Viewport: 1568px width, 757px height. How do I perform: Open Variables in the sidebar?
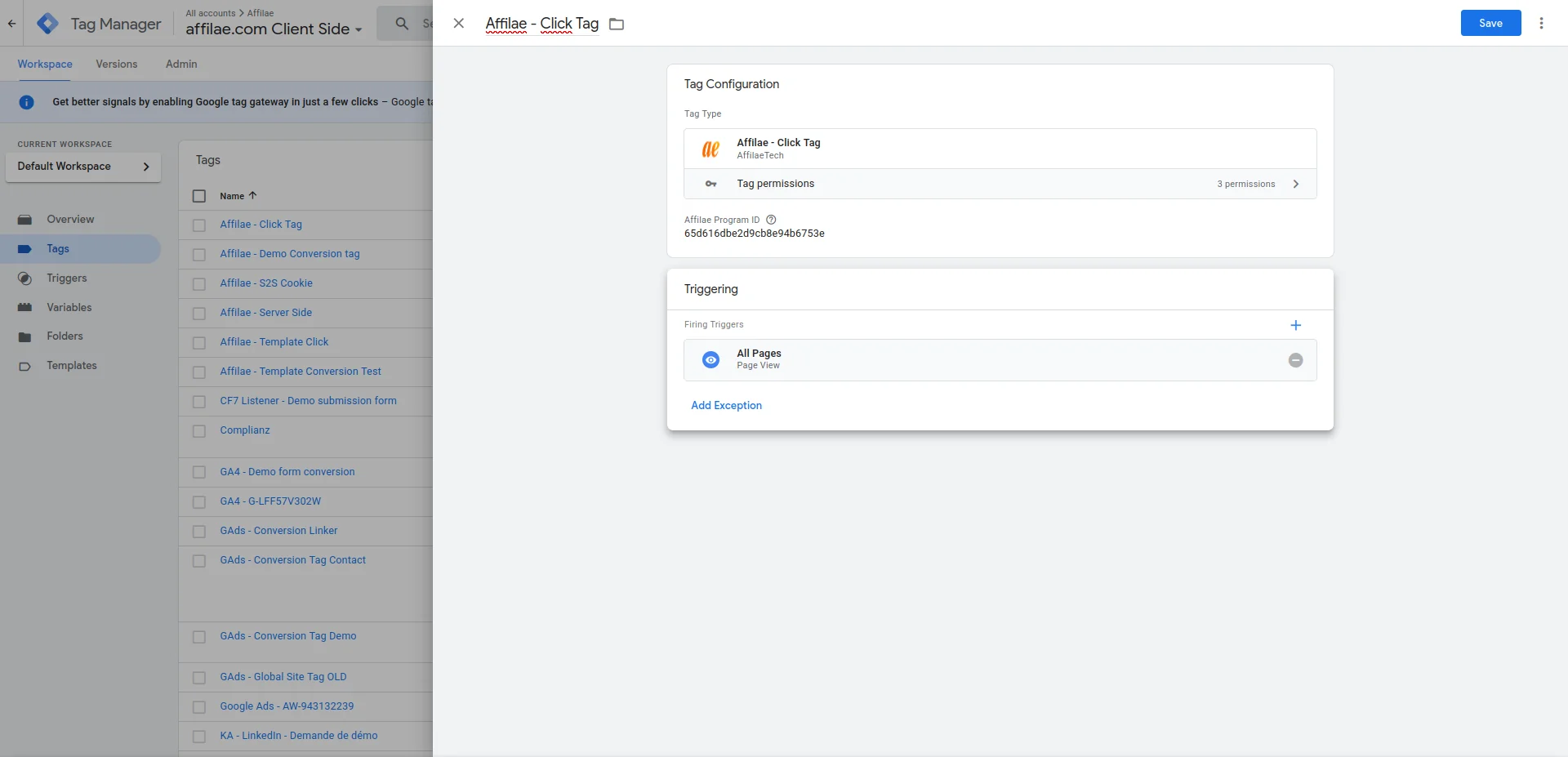(x=69, y=307)
